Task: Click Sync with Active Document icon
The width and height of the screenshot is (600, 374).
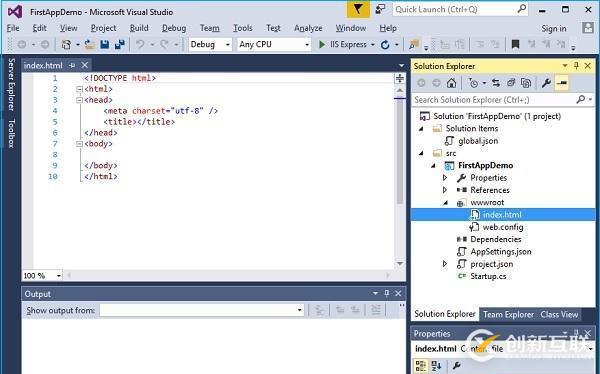Action: click(x=496, y=83)
